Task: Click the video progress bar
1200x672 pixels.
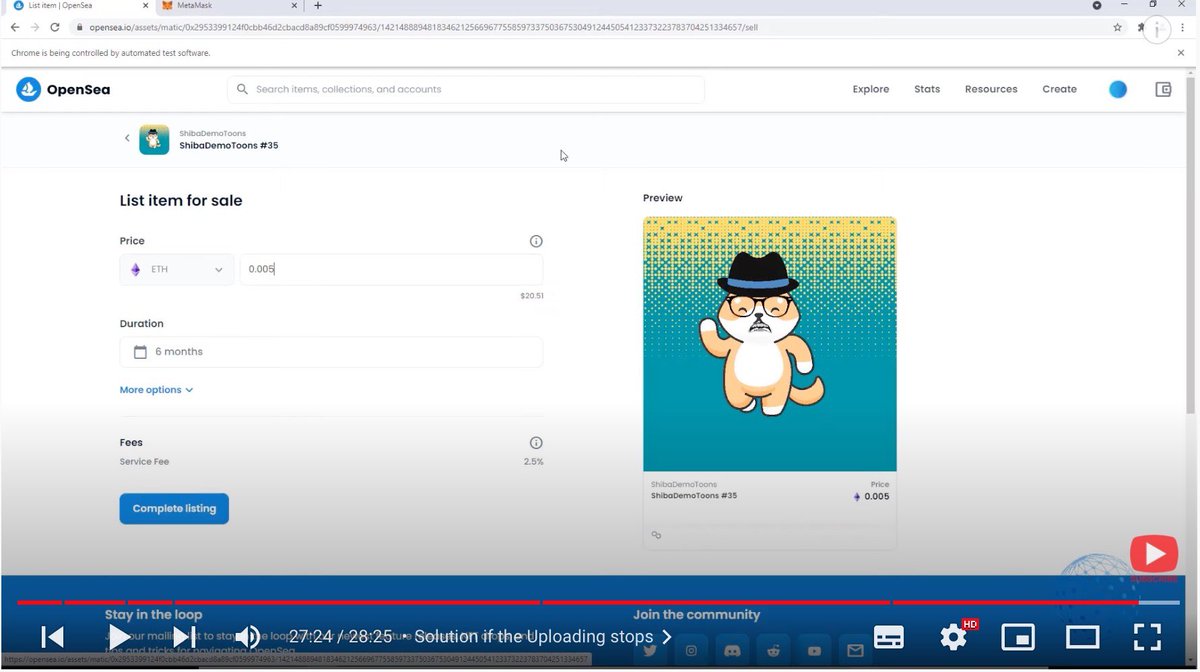Action: [x=600, y=602]
